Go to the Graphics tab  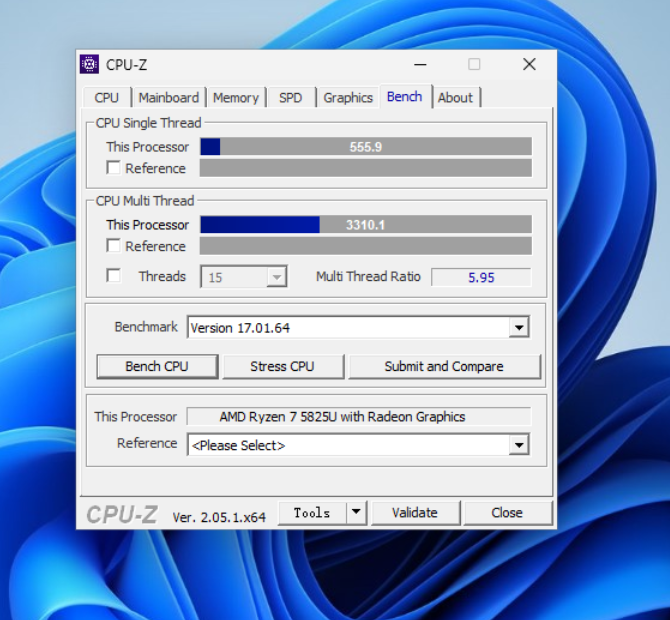[348, 97]
